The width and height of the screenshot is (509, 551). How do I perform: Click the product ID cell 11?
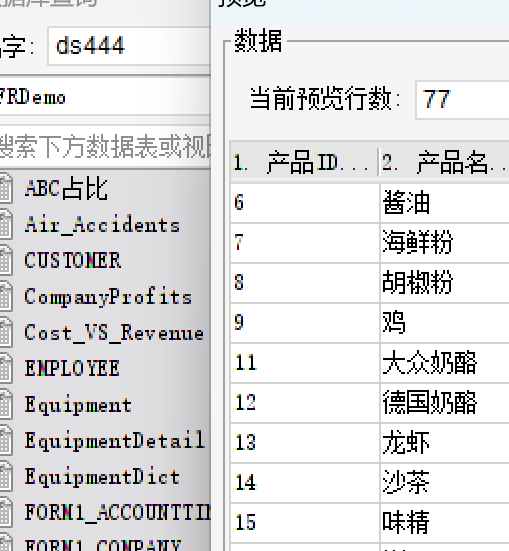305,363
